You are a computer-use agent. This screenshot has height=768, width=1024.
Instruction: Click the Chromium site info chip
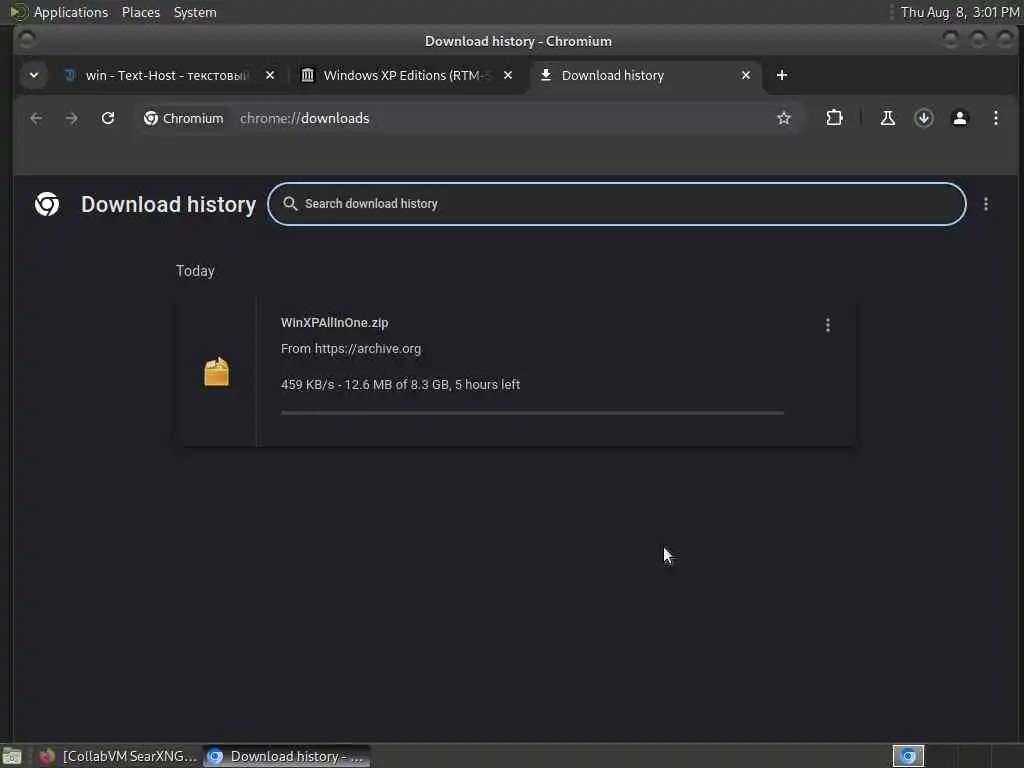184,118
